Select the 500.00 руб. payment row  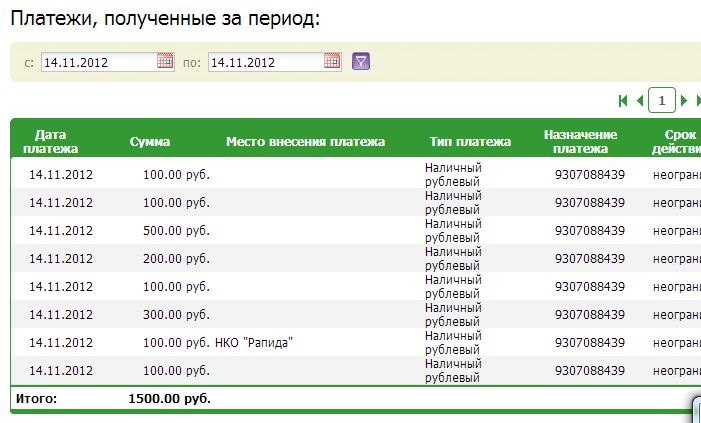click(356, 230)
